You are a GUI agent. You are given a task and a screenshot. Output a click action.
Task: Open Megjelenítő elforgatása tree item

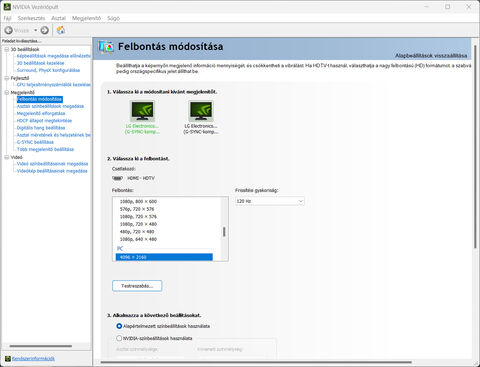click(41, 114)
